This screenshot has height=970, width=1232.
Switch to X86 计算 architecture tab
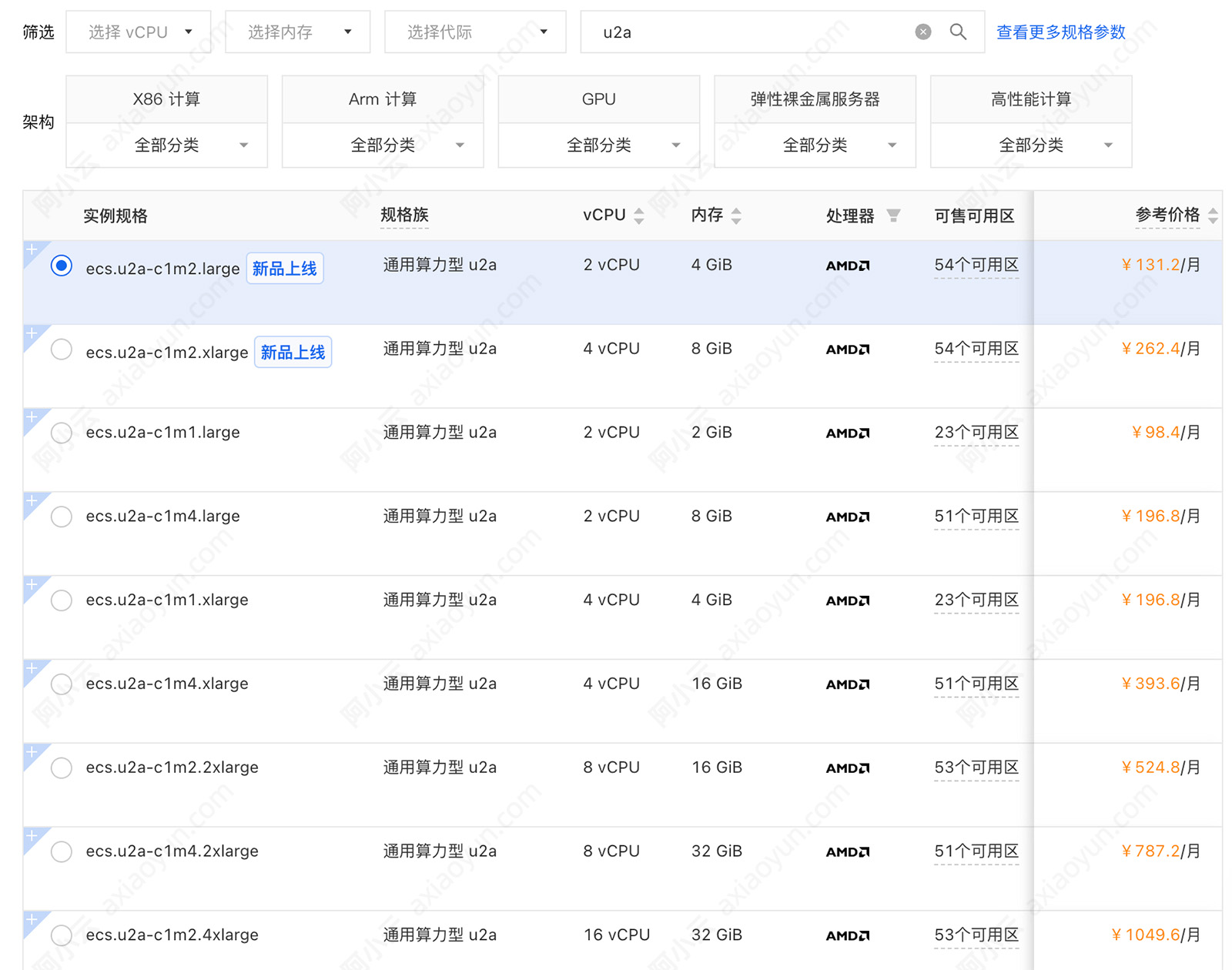(167, 99)
